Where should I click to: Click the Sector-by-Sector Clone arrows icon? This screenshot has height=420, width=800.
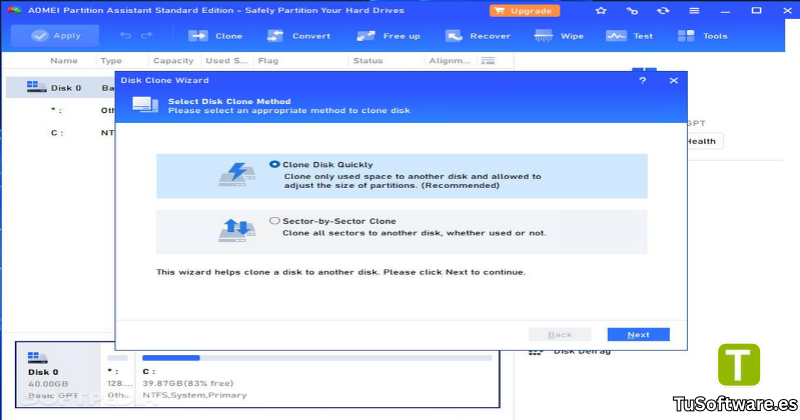click(237, 230)
